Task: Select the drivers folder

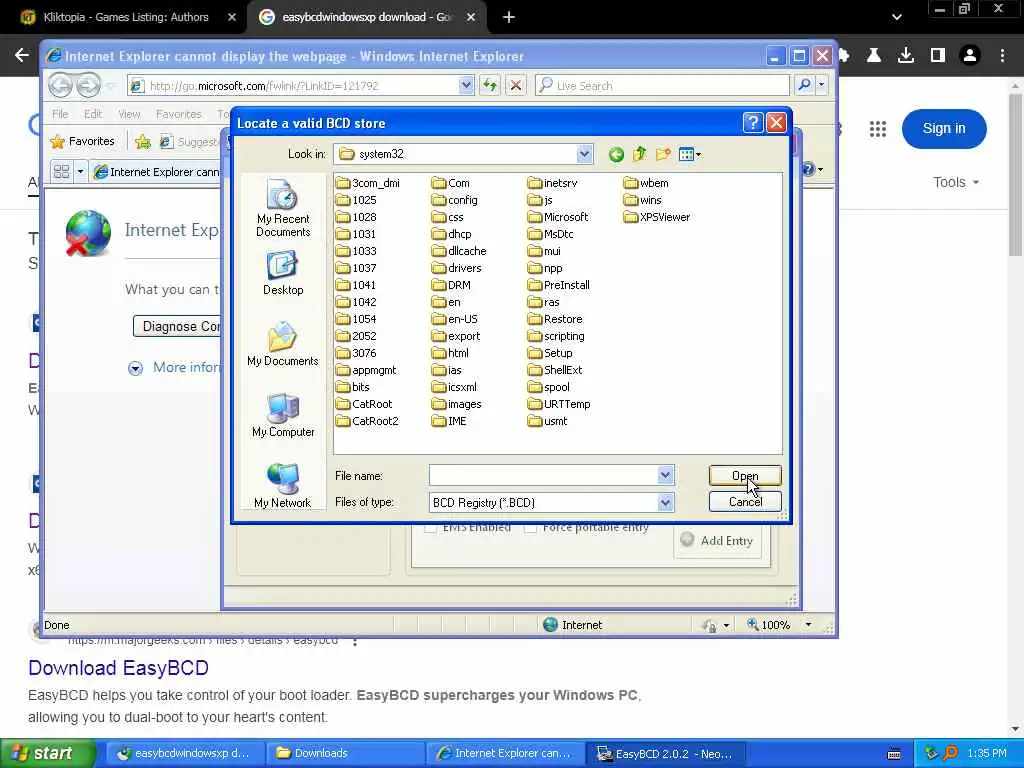Action: [x=456, y=268]
